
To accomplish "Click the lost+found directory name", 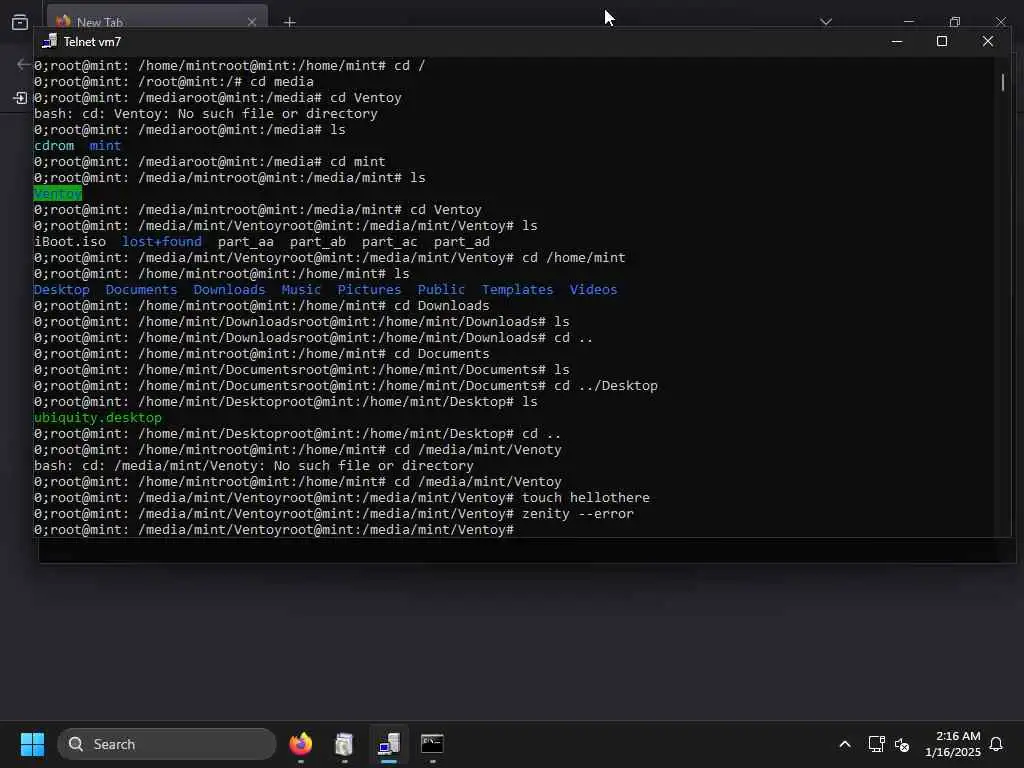I will coord(162,242).
